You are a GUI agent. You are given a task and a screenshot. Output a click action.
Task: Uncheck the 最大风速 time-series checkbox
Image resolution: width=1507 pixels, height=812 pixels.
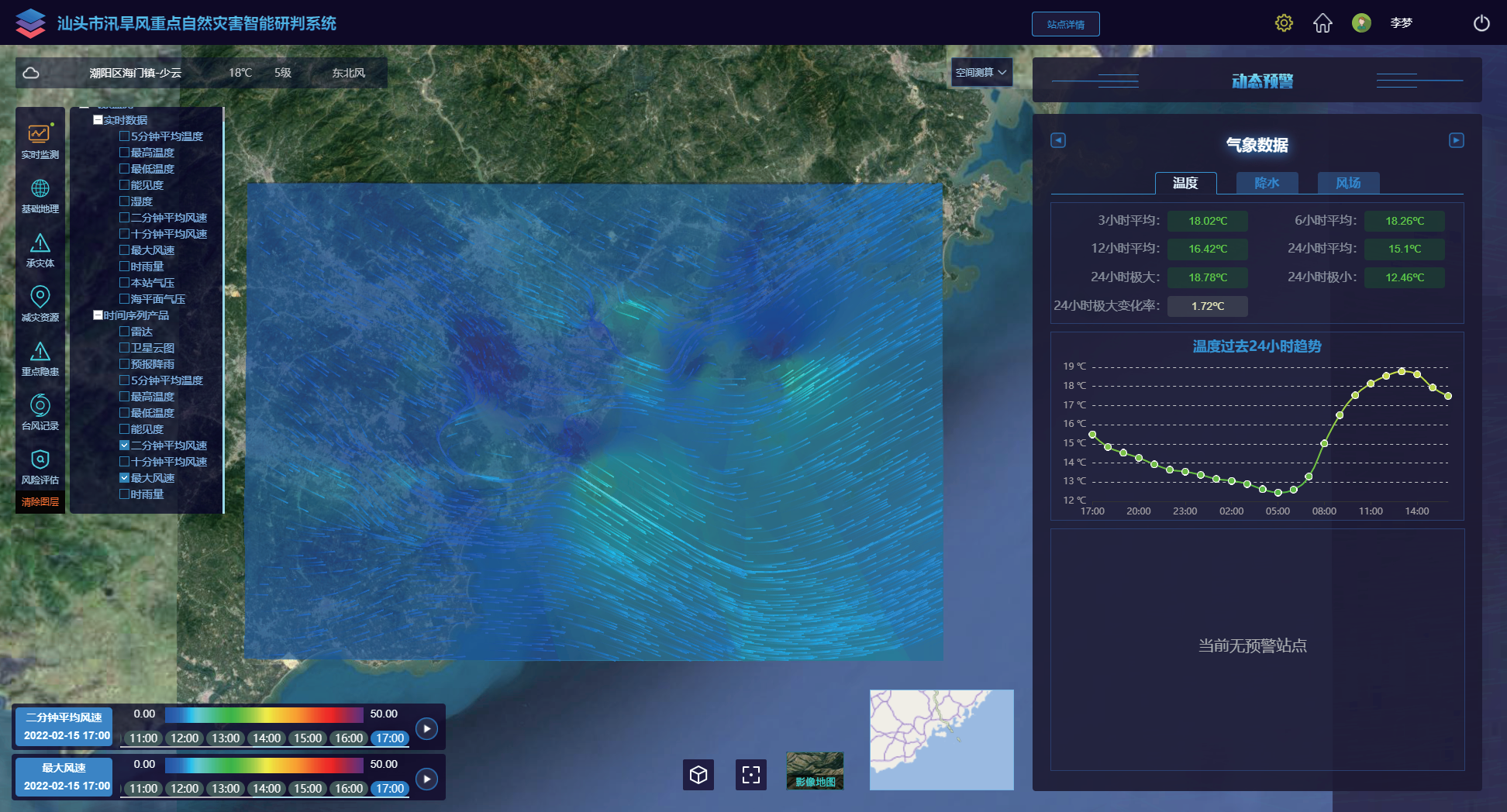[x=124, y=478]
